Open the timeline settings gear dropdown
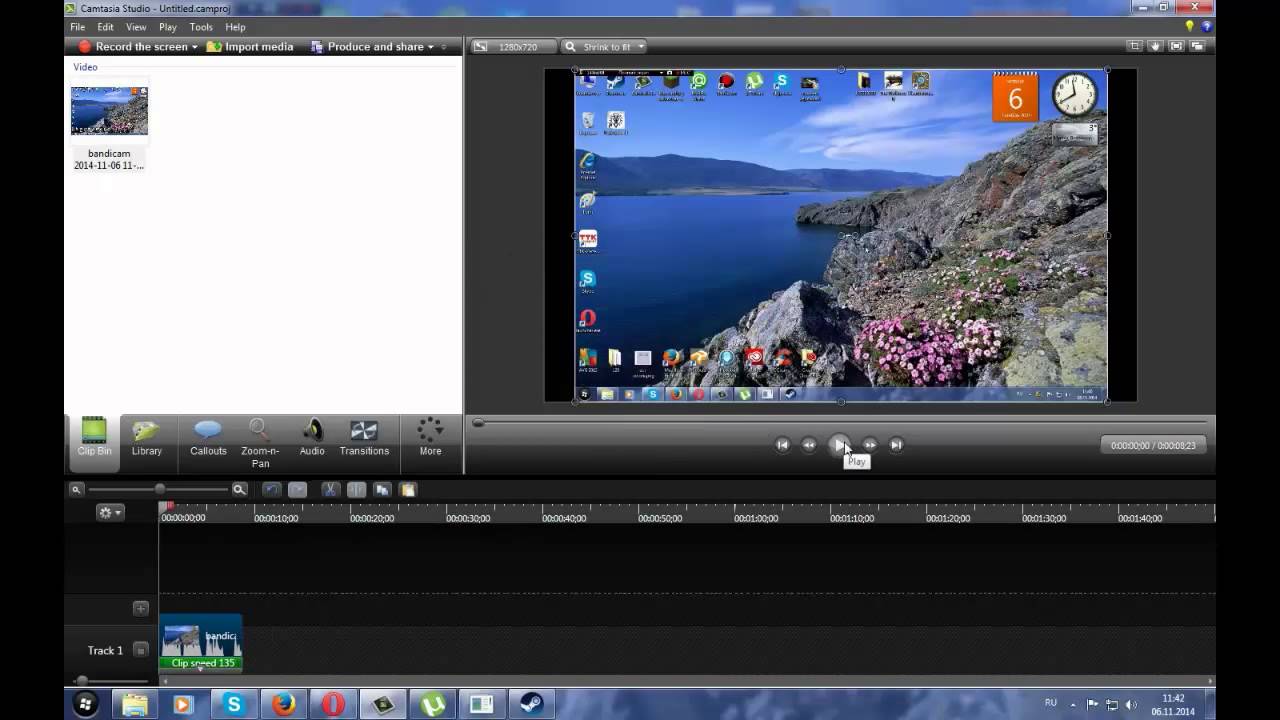This screenshot has height=720, width=1280. coord(109,512)
